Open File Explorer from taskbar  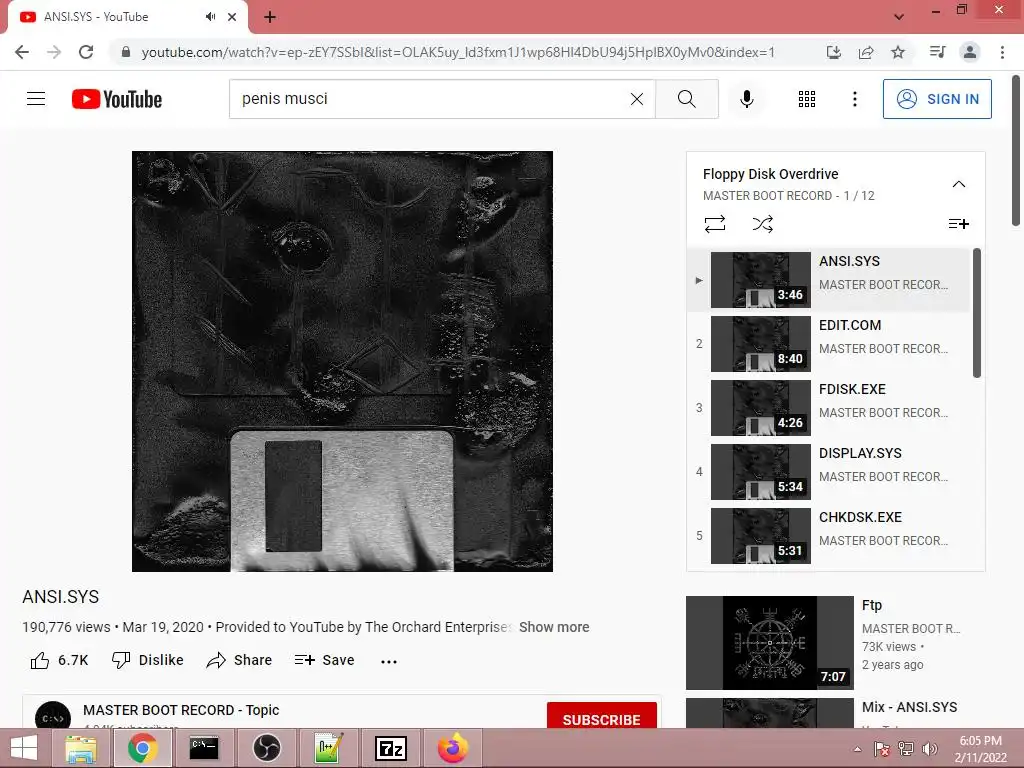80,748
